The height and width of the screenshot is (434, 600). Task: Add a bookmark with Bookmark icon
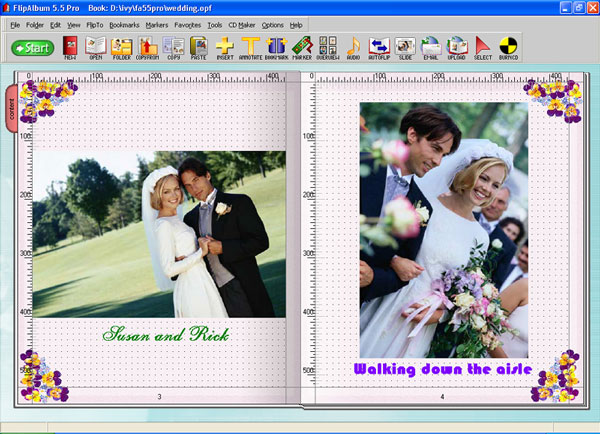pyautogui.click(x=276, y=48)
